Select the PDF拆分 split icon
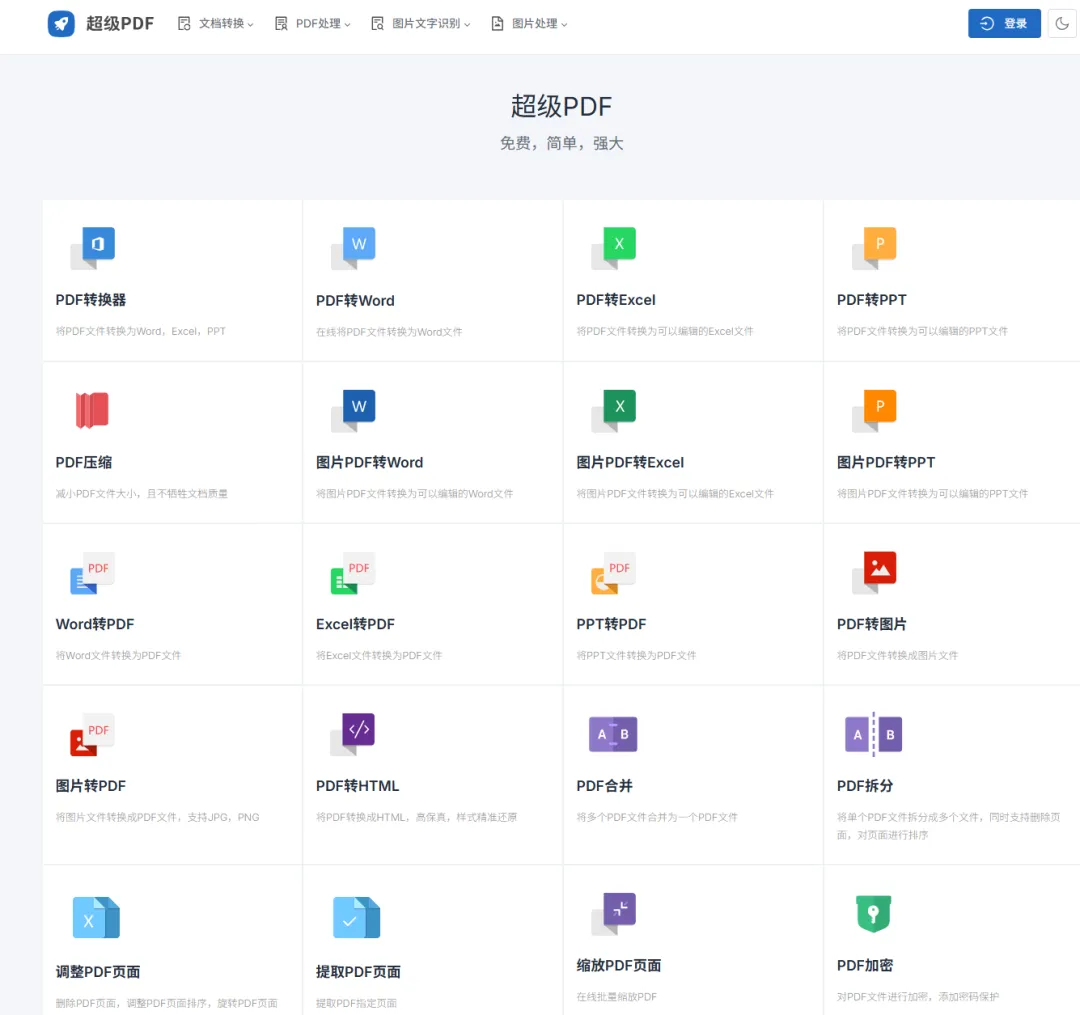The width and height of the screenshot is (1080, 1015). (873, 734)
